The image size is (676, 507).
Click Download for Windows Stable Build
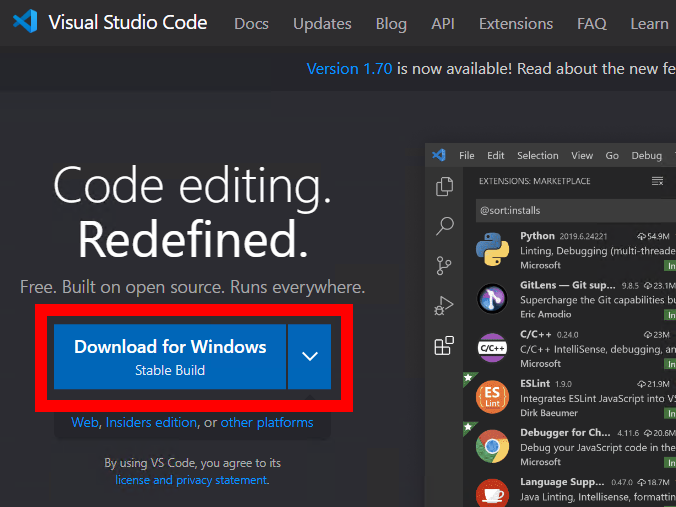coord(170,357)
